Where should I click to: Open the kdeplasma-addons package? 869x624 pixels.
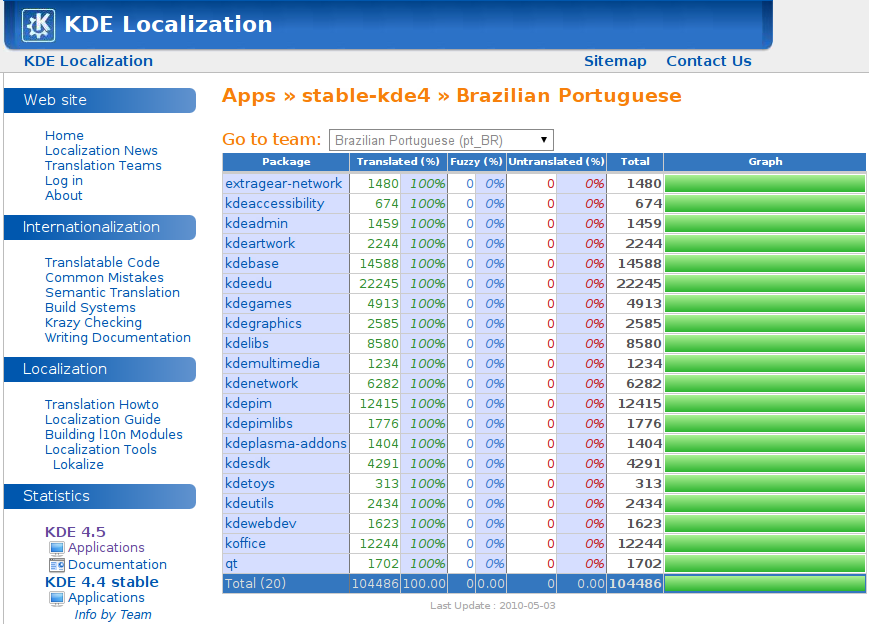286,443
